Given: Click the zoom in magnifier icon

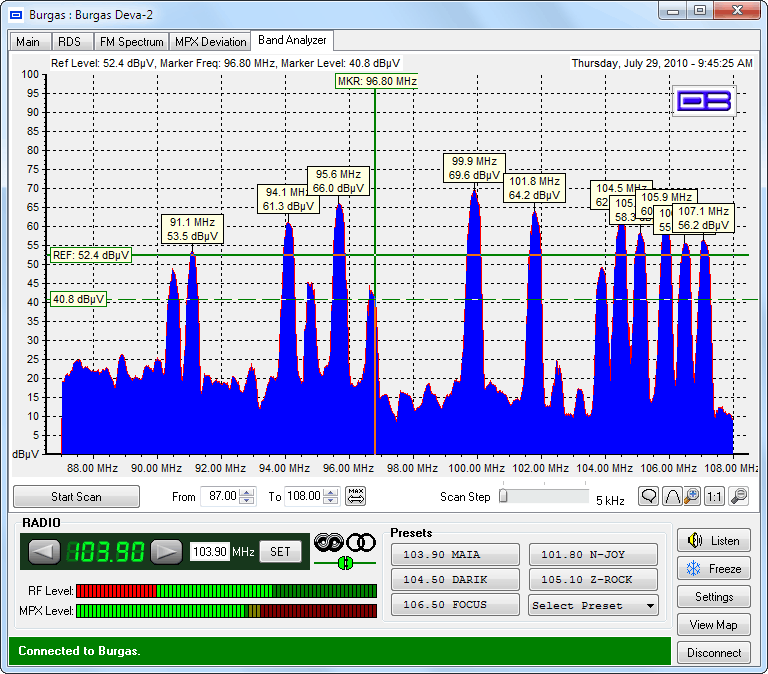Looking at the screenshot, I should coord(691,496).
